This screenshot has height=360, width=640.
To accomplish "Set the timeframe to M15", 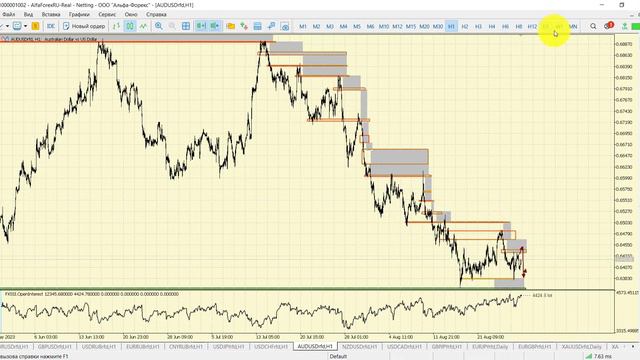I will tap(411, 27).
